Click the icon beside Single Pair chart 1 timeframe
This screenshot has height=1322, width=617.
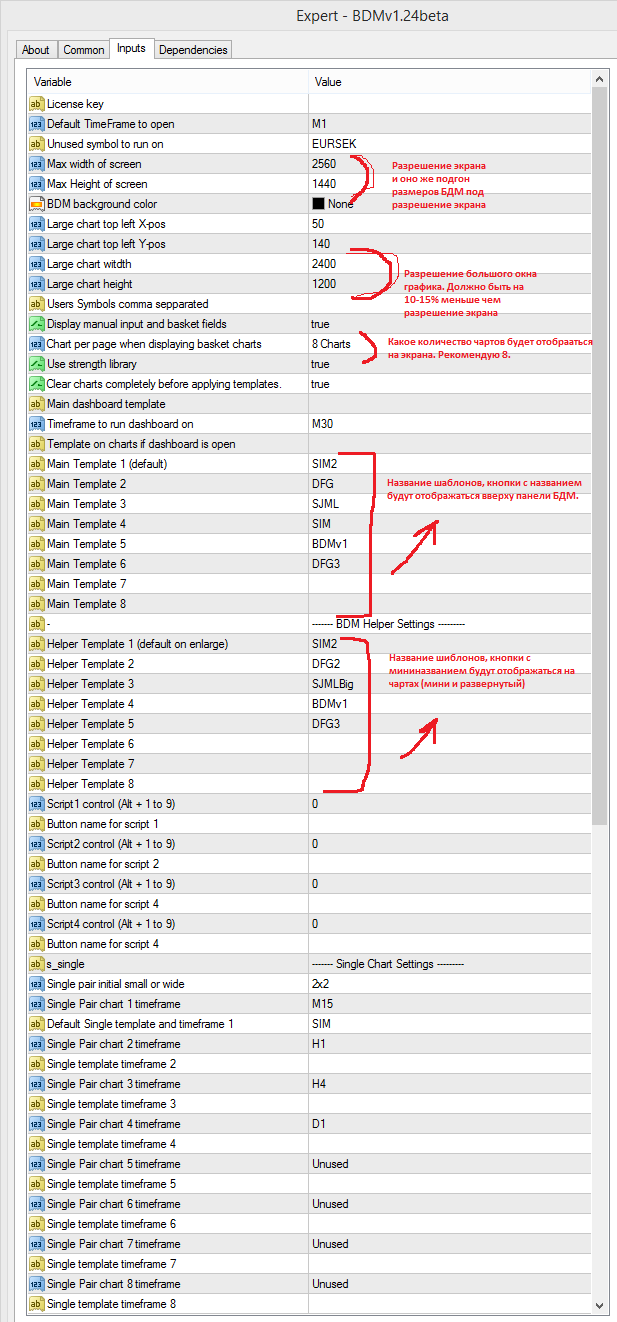[x=36, y=1004]
